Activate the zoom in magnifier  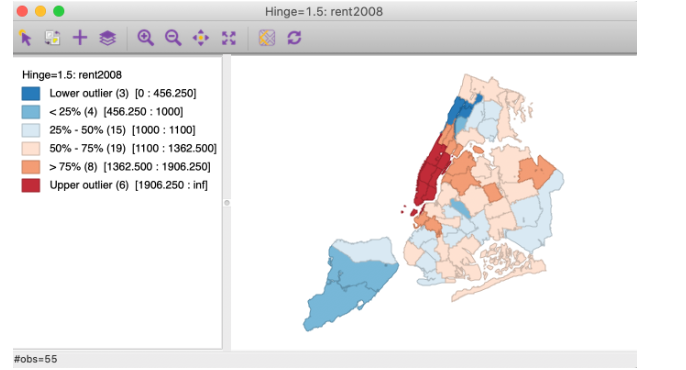(x=145, y=38)
